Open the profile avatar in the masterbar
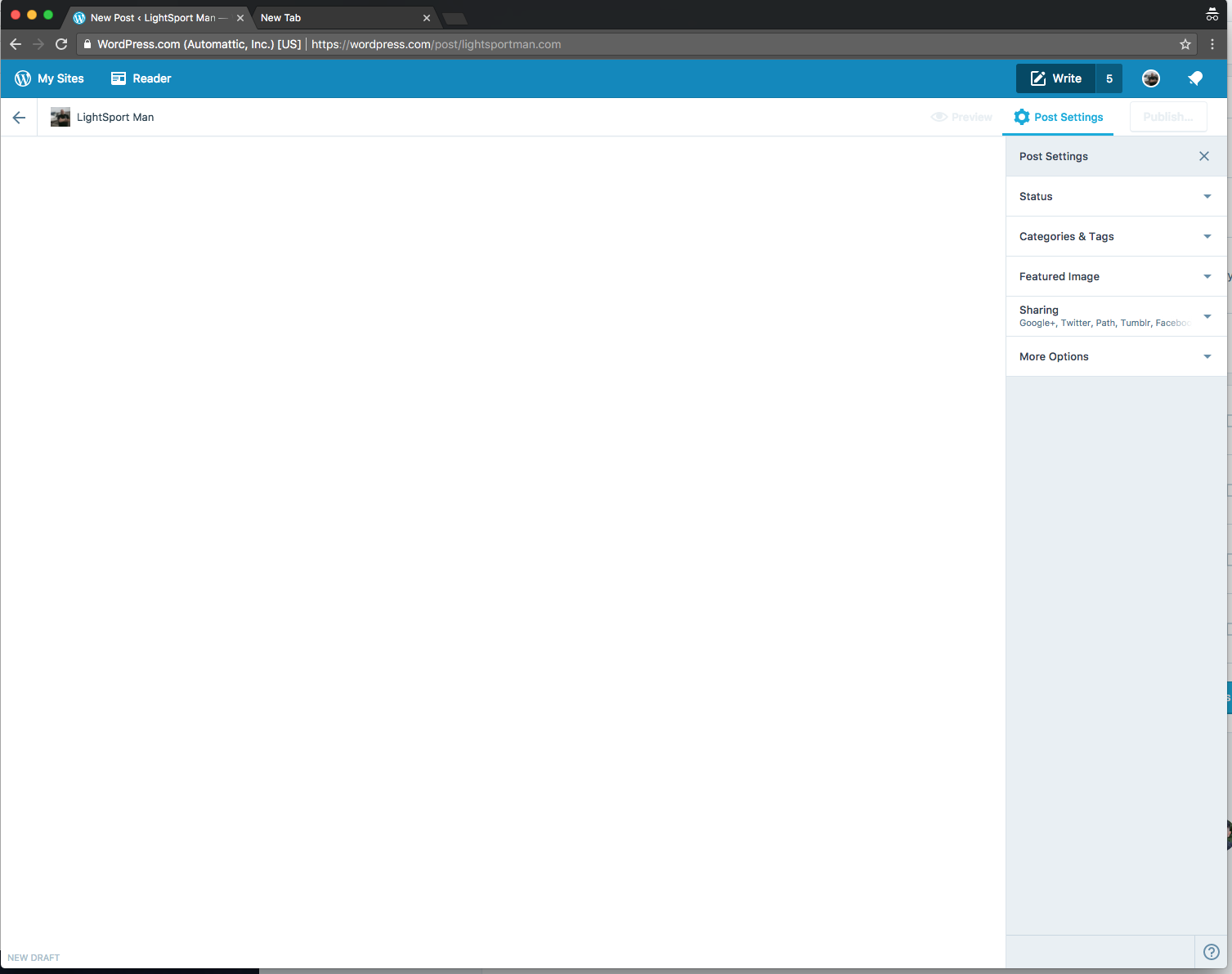The height and width of the screenshot is (974, 1232). 1151,78
